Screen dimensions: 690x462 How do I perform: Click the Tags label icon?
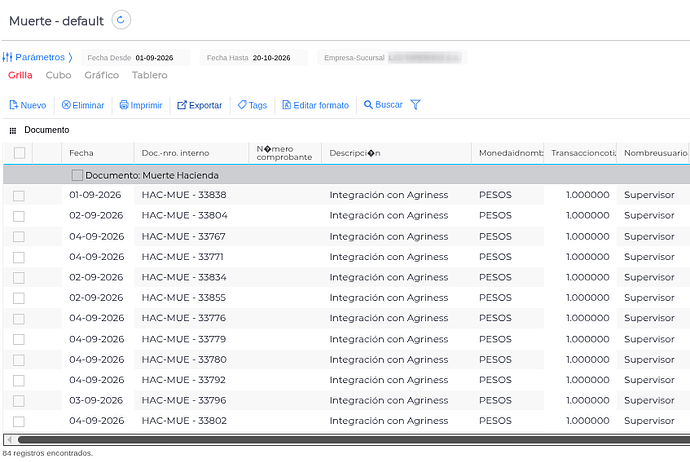point(242,105)
